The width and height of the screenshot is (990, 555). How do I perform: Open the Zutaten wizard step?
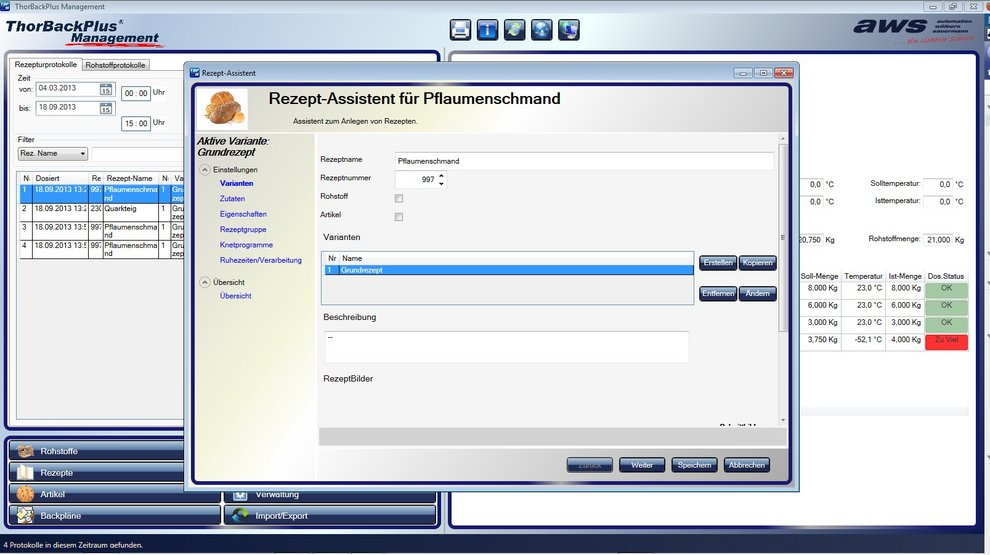232,198
